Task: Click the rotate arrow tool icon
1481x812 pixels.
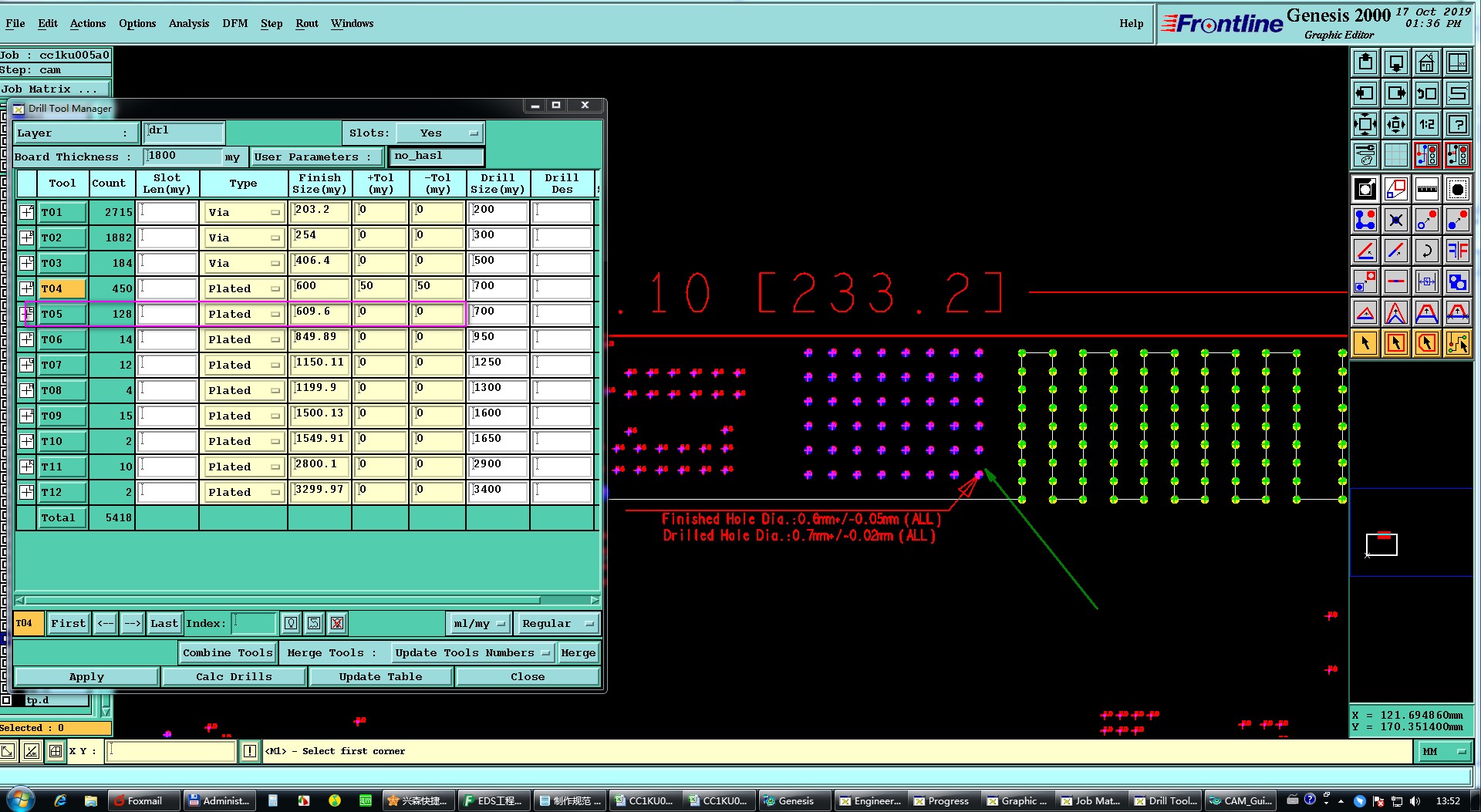Action: (1426, 251)
